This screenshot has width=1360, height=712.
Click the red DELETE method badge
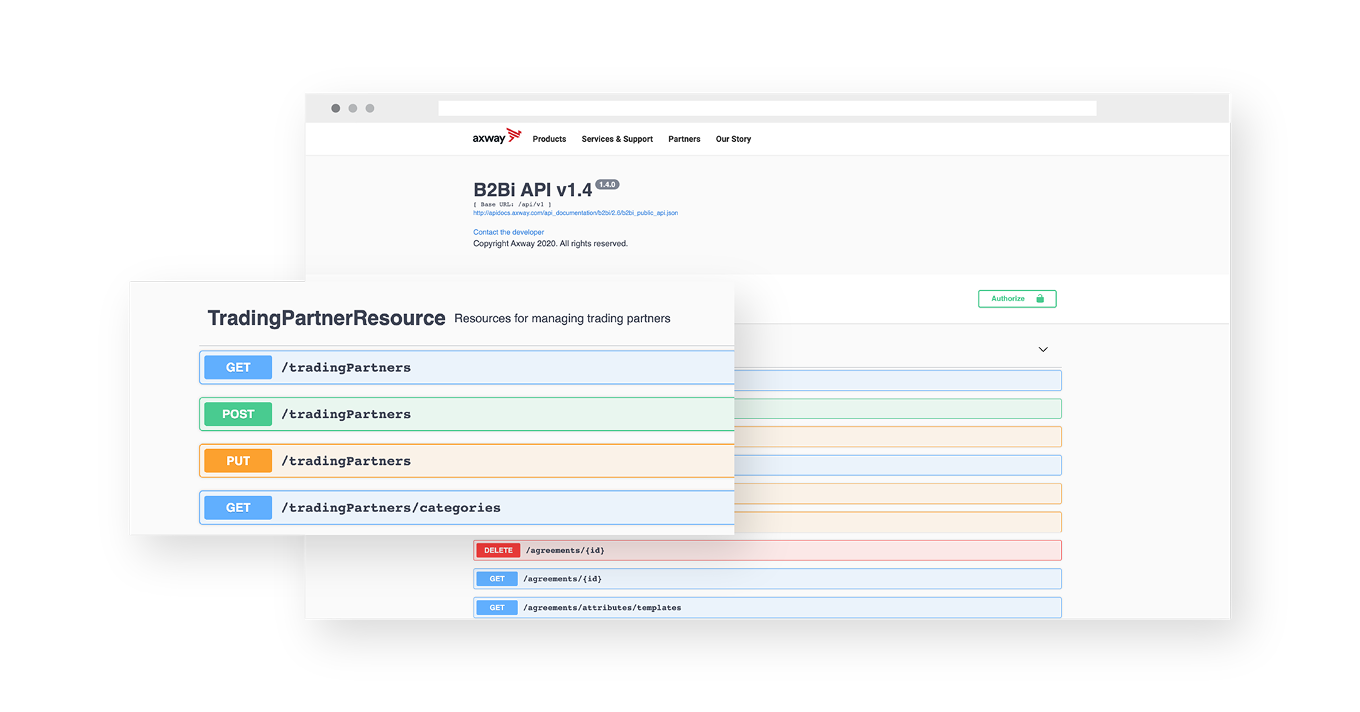(497, 550)
